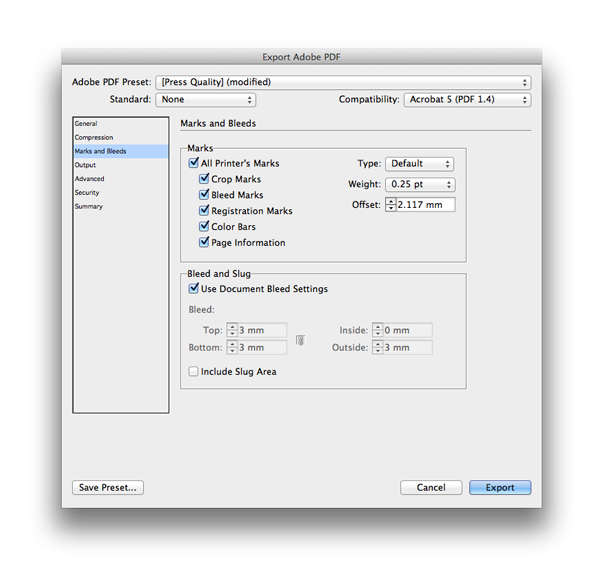Toggle Use Document Bleed Settings checkbox
Screen dimensions: 600x571
[x=194, y=288]
